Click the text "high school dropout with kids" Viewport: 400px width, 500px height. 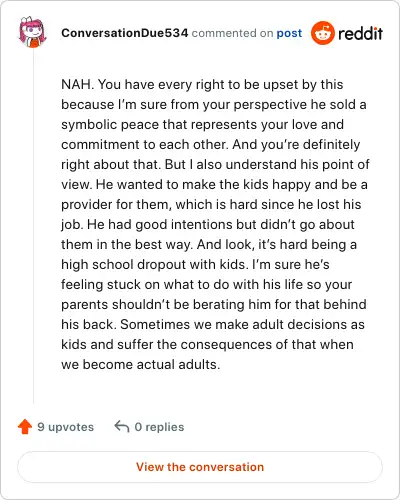click(153, 265)
